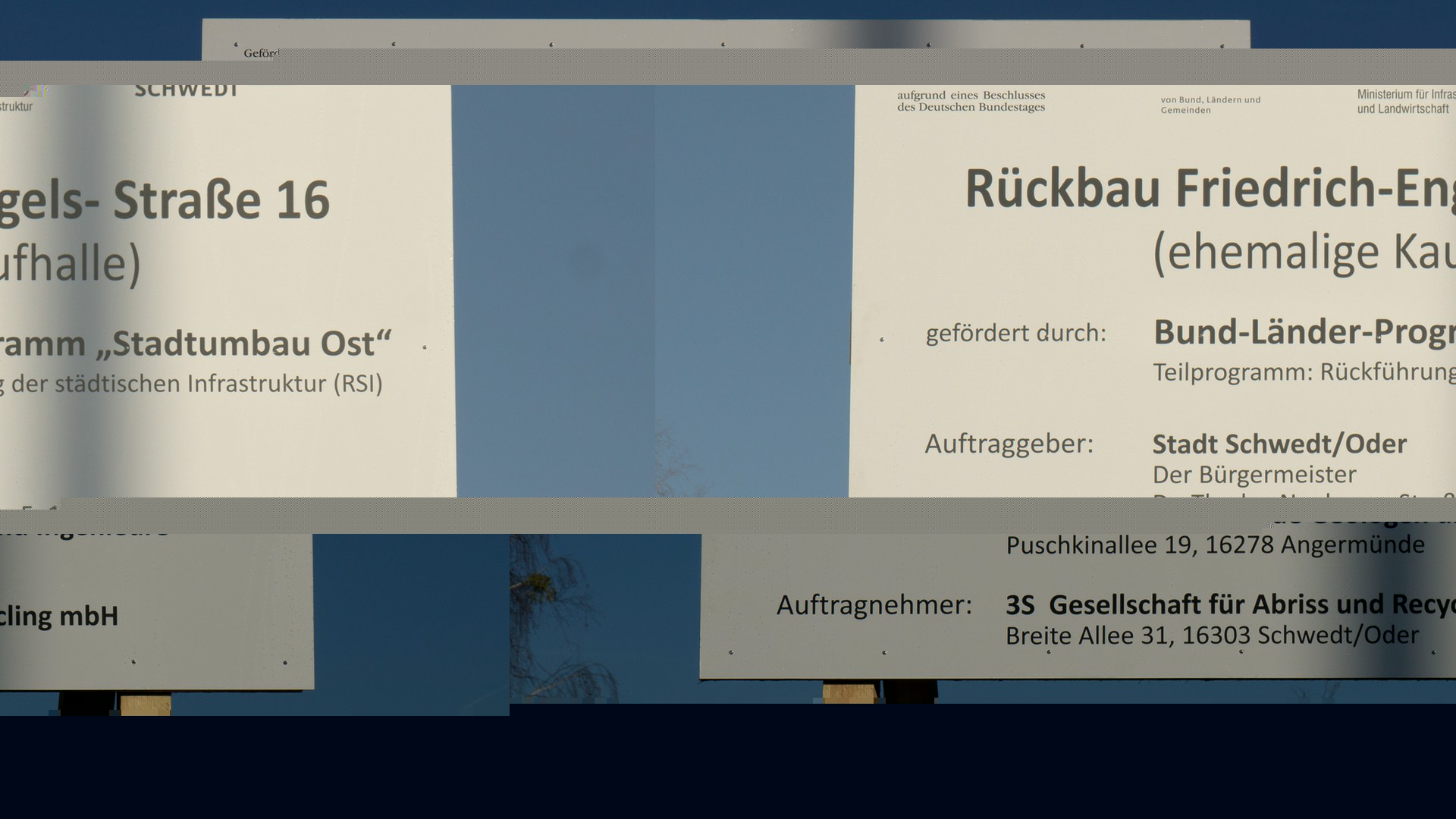Image resolution: width=1456 pixels, height=819 pixels.
Task: Click the text 'der städtischen Infrastruktur (RSI)'
Action: point(197,384)
